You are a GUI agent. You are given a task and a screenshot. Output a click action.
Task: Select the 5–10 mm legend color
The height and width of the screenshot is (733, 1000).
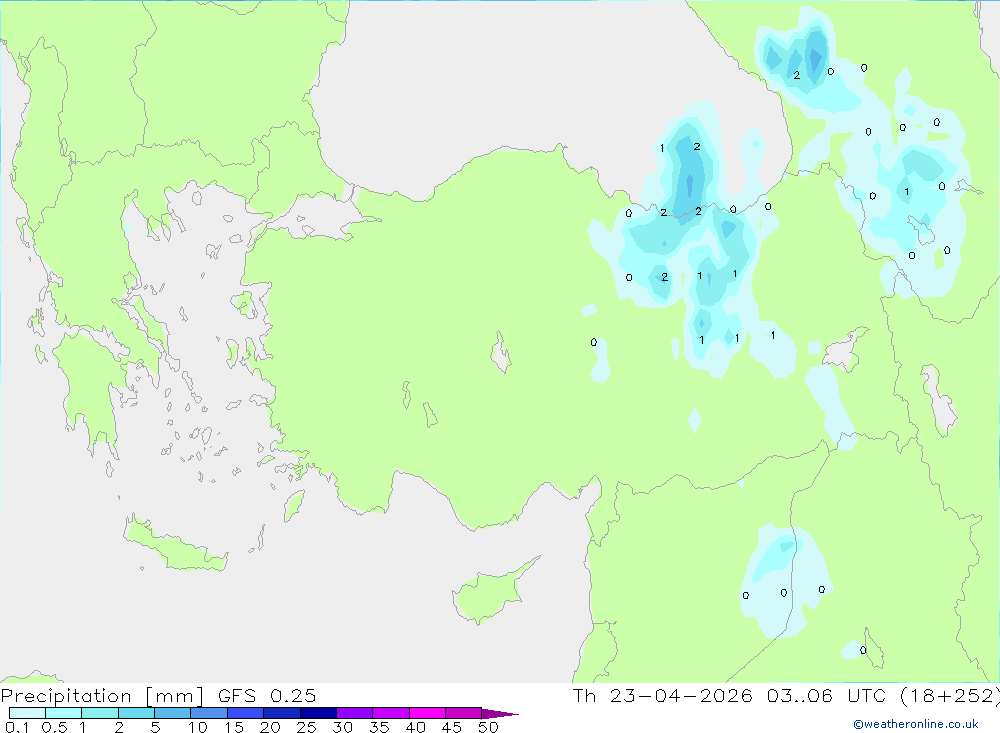[173, 713]
